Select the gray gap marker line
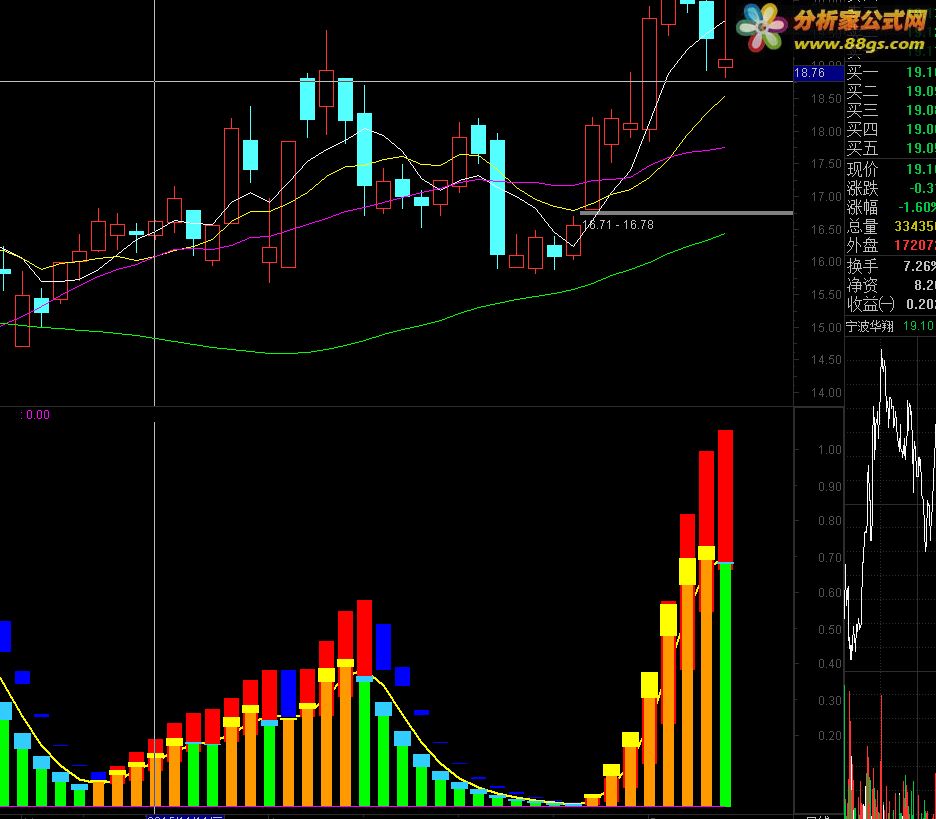 [686, 213]
